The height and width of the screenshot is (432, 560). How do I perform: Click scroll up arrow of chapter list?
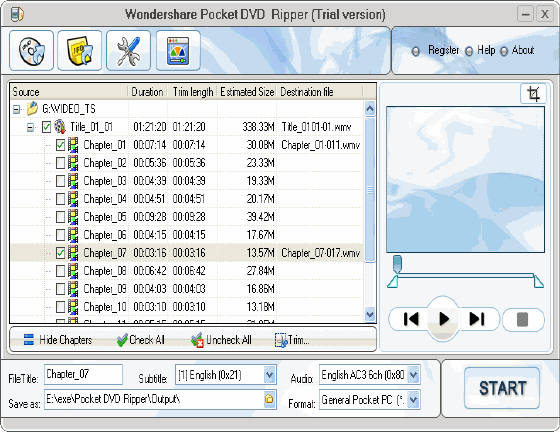[x=370, y=108]
